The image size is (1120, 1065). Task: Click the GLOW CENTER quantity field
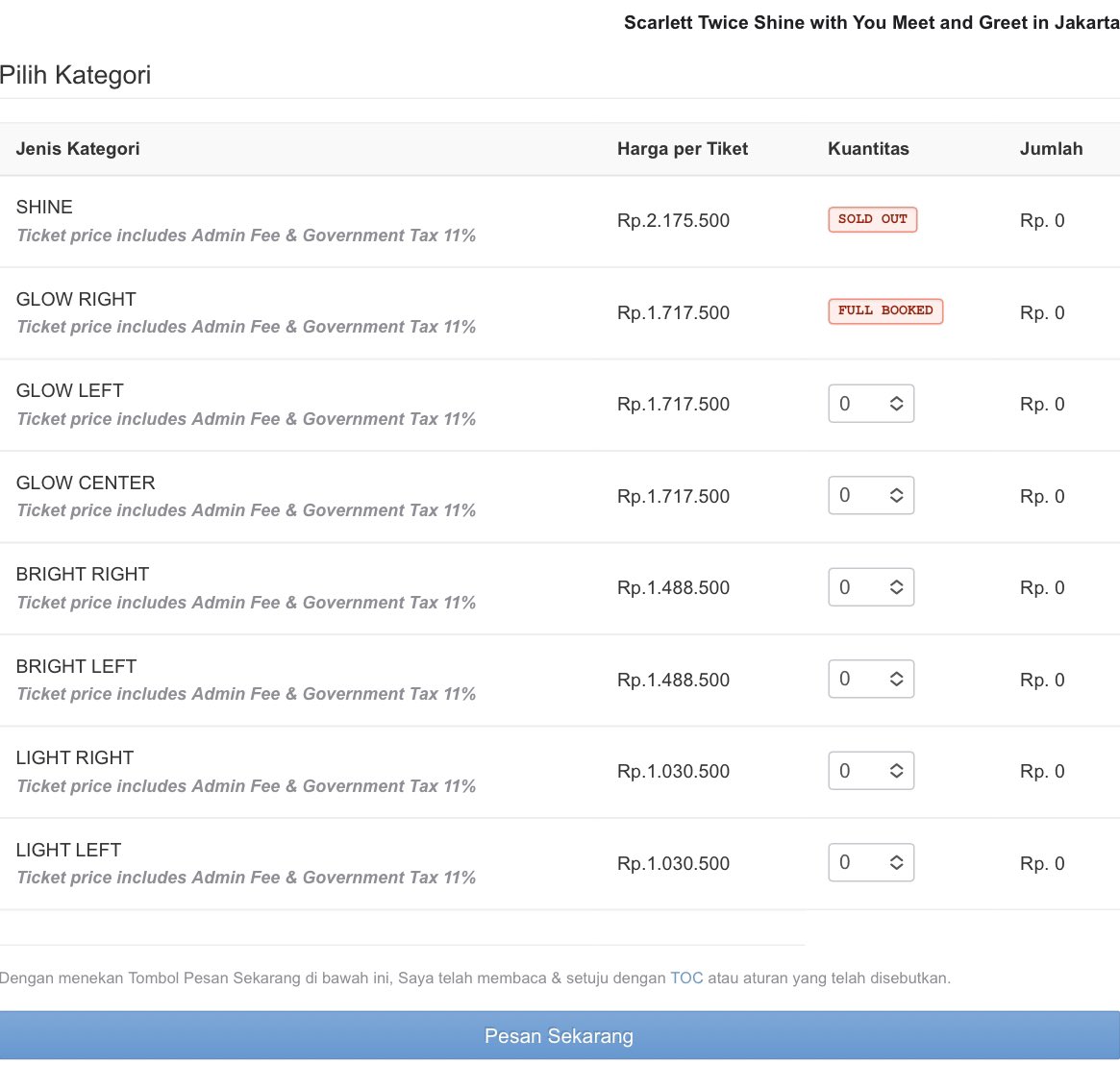point(871,495)
